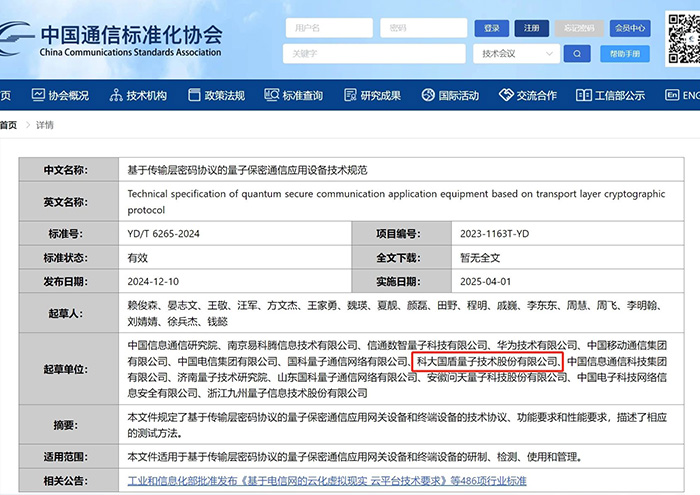Click the scope text 本文件适用于
The image size is (700, 495).
tap(355, 457)
